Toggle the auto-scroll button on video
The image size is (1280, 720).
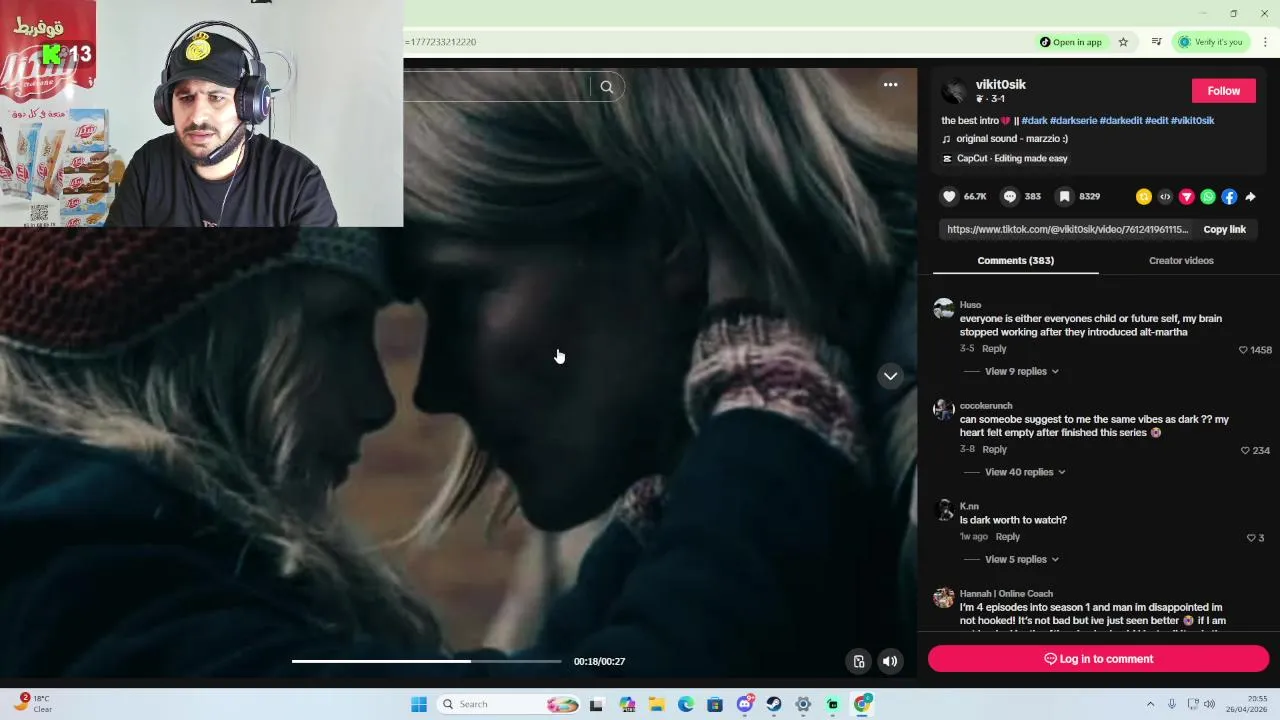click(858, 661)
